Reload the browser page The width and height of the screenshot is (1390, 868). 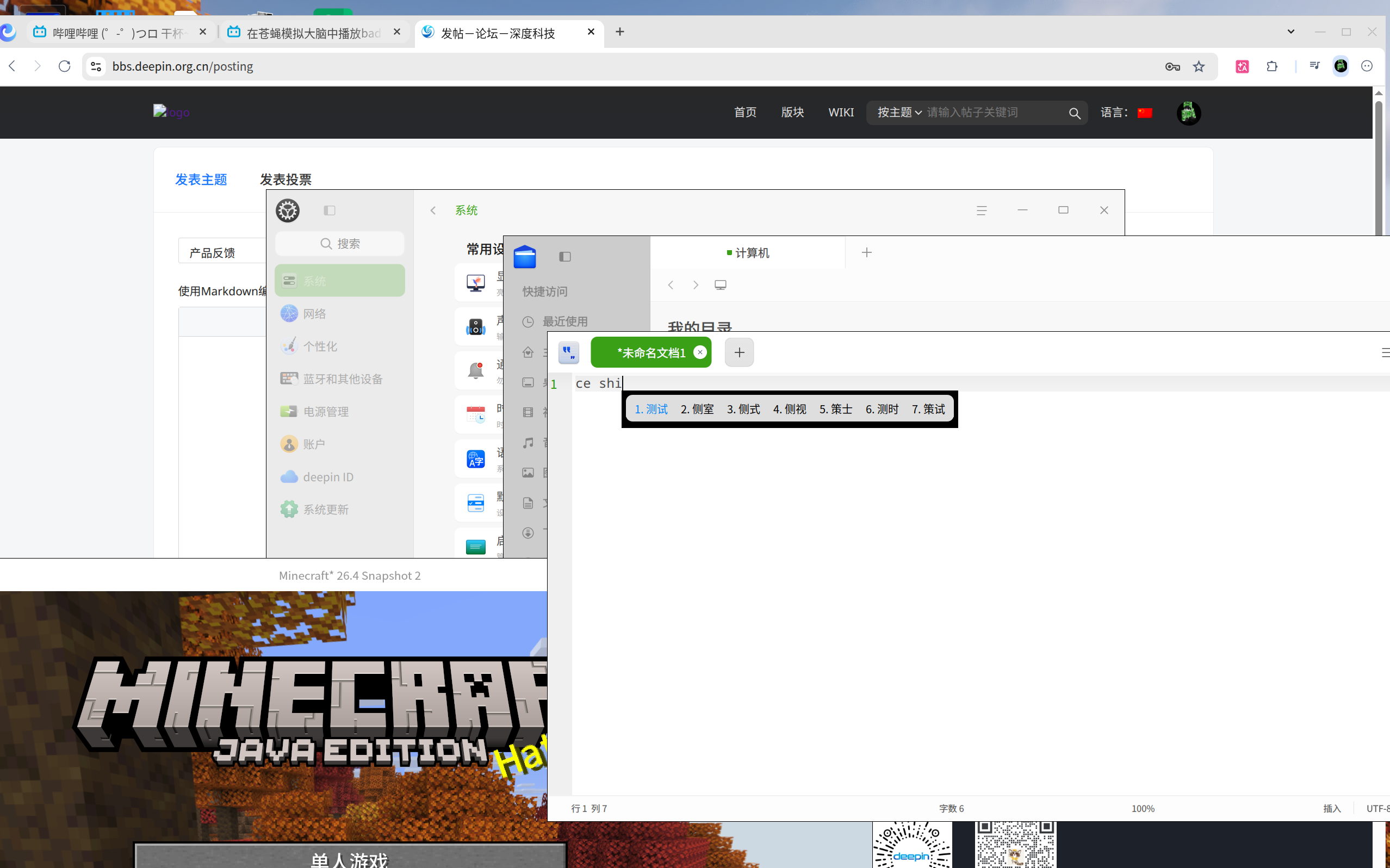point(64,66)
